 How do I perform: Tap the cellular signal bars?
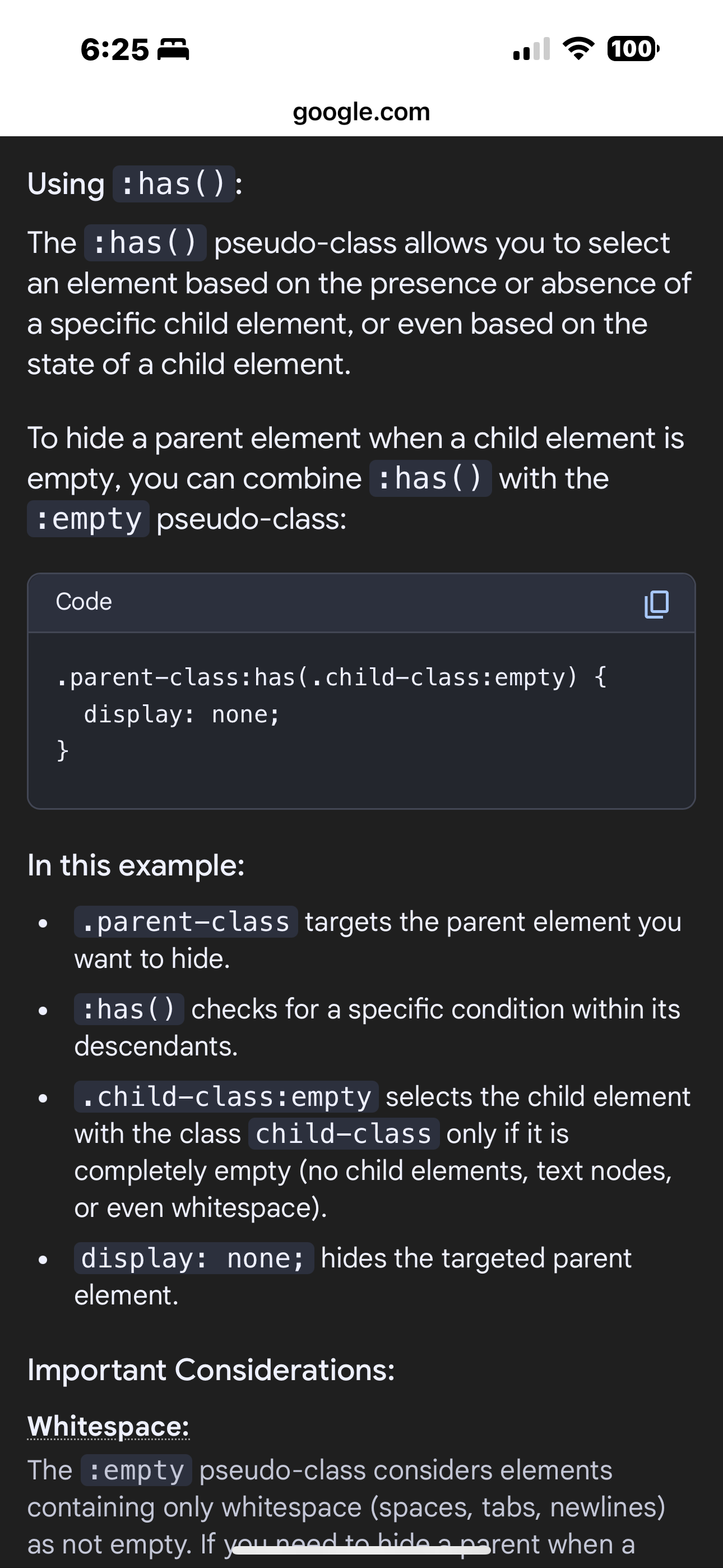point(531,49)
